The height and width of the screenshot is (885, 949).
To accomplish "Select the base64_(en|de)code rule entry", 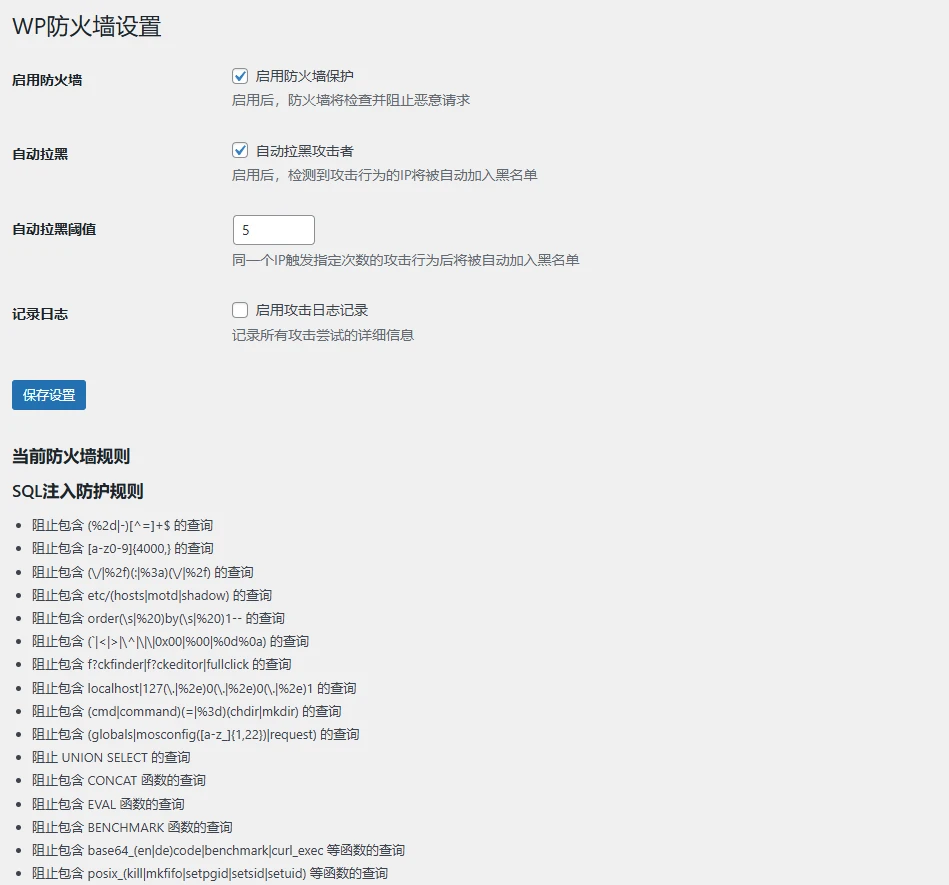I will pyautogui.click(x=218, y=851).
